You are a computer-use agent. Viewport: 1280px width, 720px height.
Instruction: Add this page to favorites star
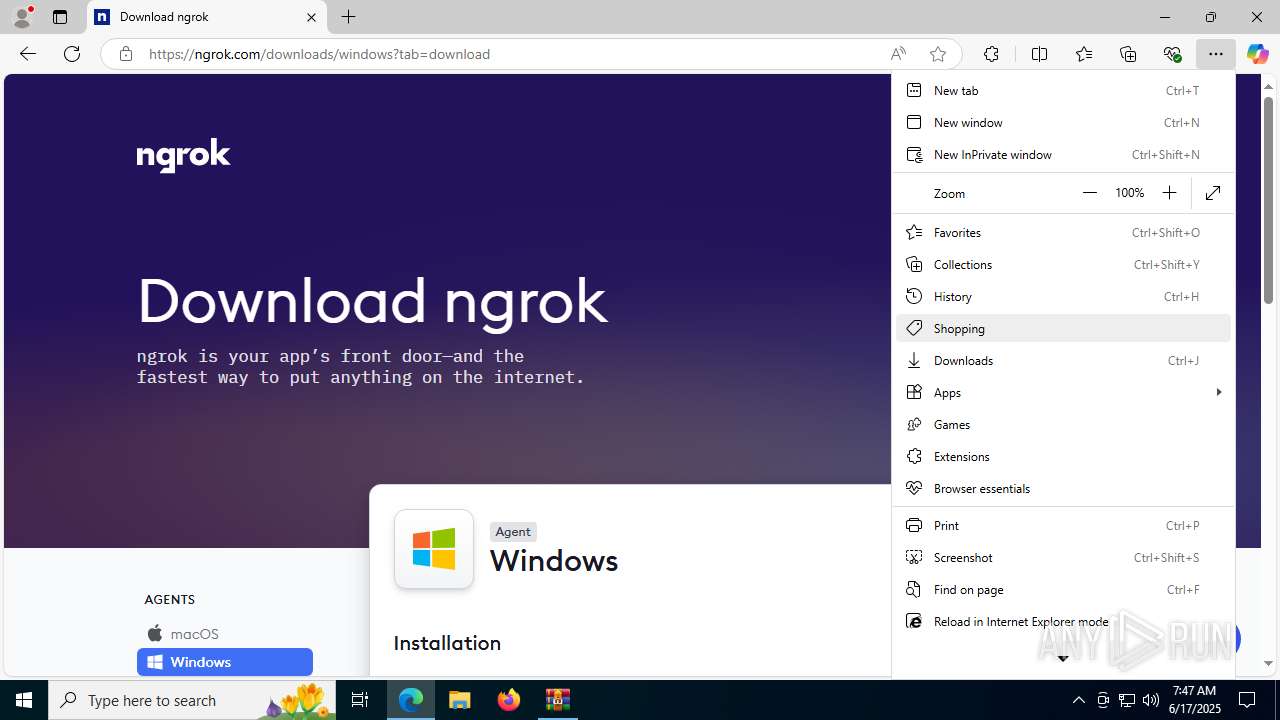937,54
